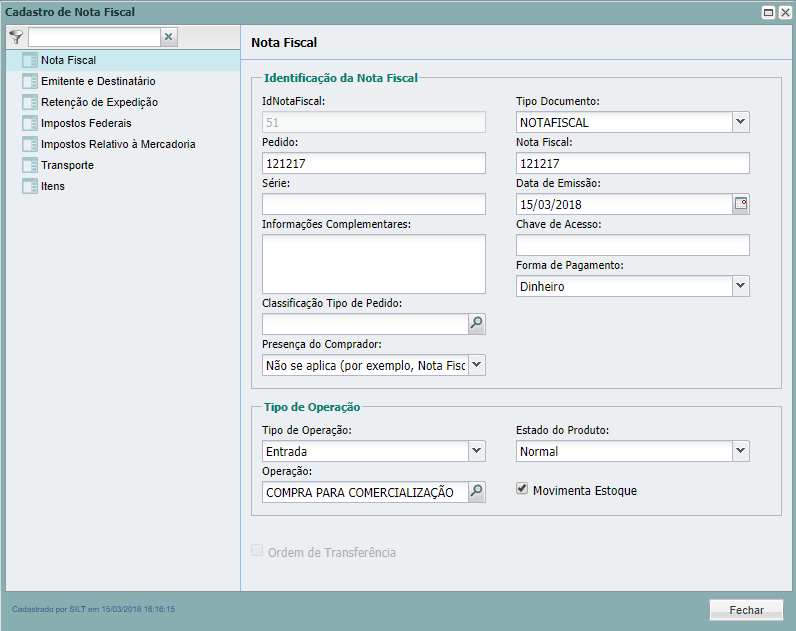Open Impostos Relativo à Mercadoria section

[118, 144]
